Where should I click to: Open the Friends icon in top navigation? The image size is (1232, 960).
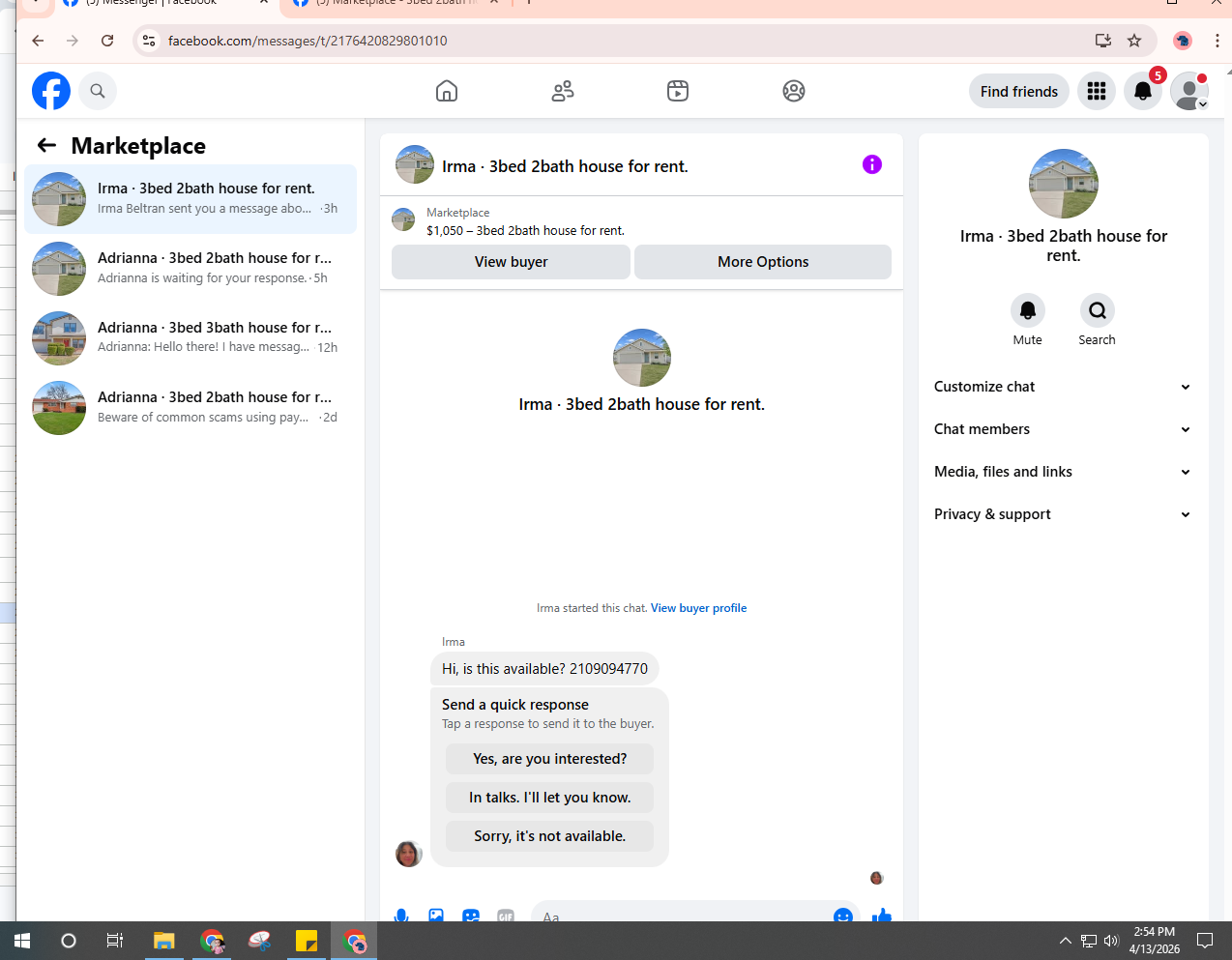pos(563,91)
